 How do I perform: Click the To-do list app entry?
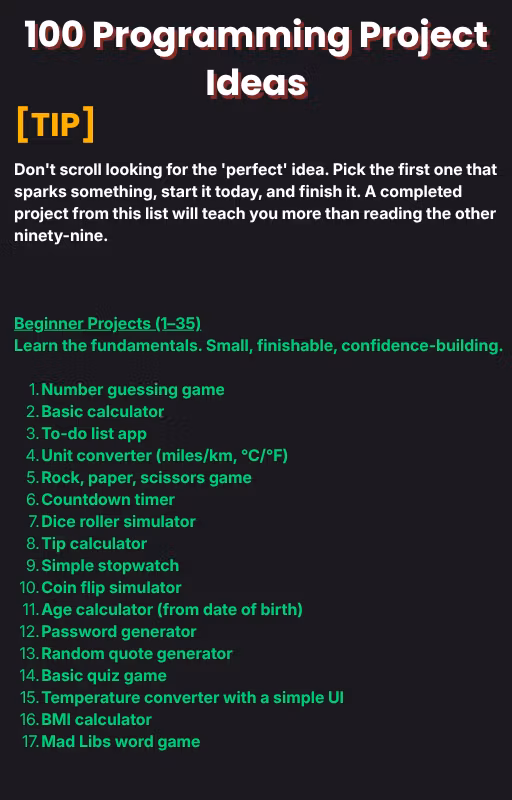[94, 434]
